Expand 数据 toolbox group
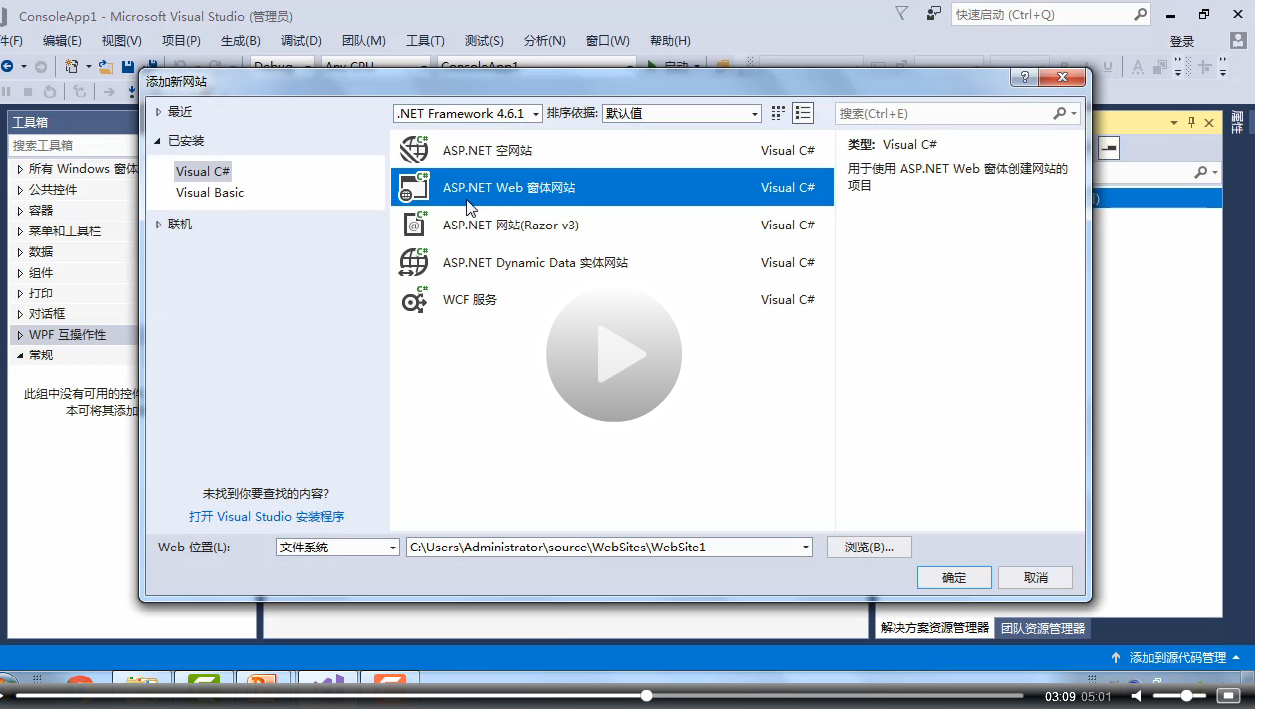This screenshot has width=1275, height=714. (x=21, y=252)
